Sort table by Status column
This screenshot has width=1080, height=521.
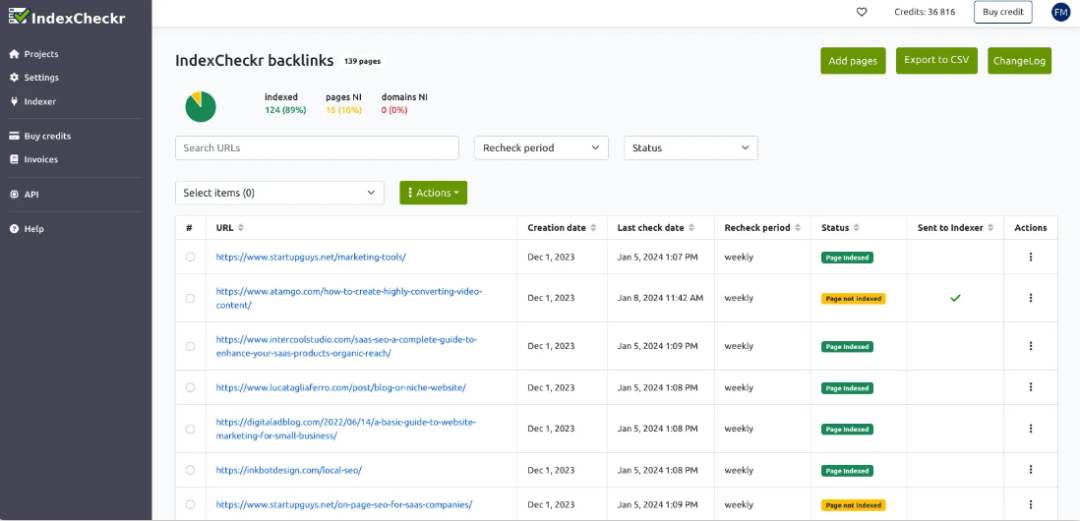[x=856, y=228]
